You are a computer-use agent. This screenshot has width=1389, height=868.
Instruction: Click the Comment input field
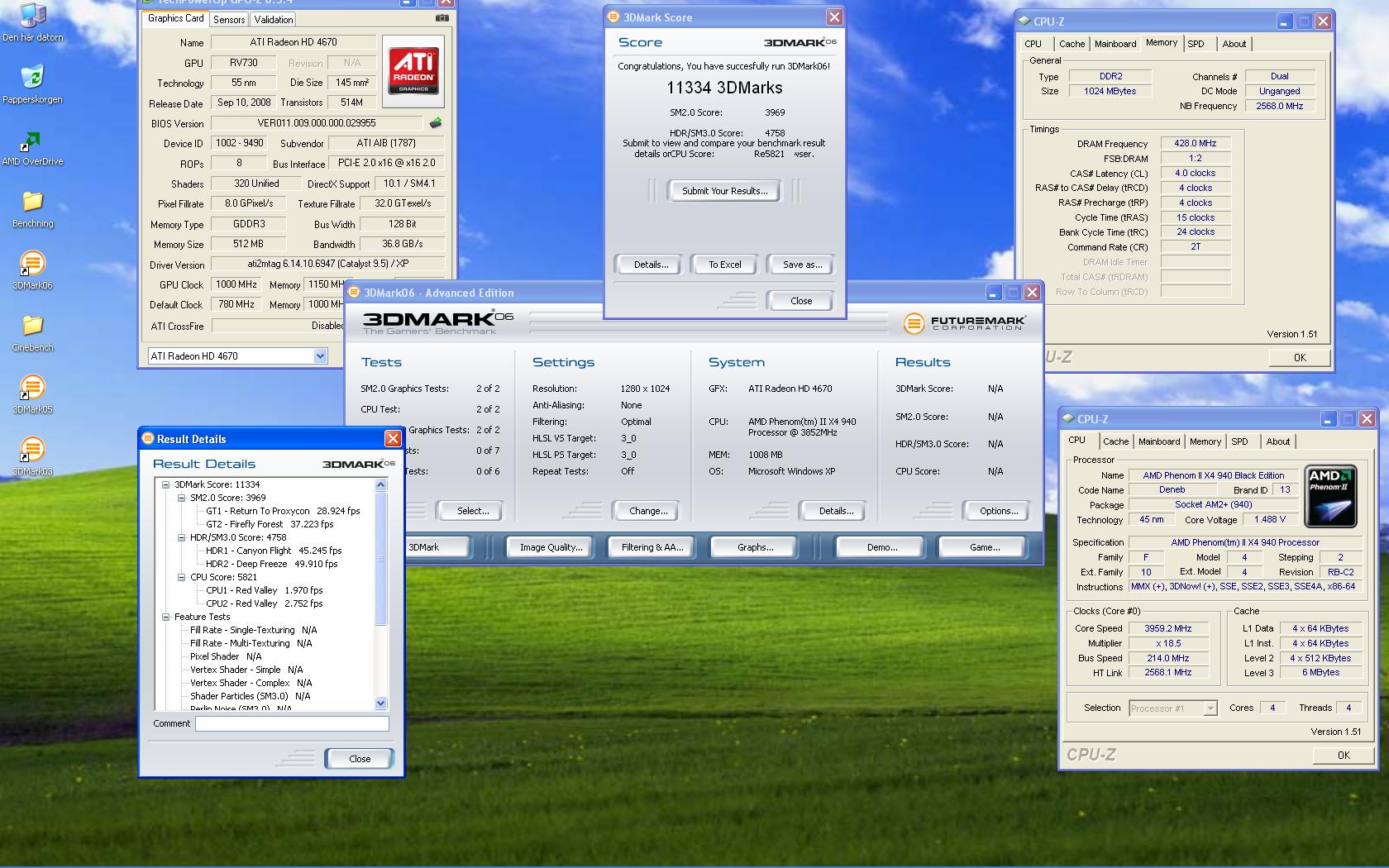[x=292, y=723]
